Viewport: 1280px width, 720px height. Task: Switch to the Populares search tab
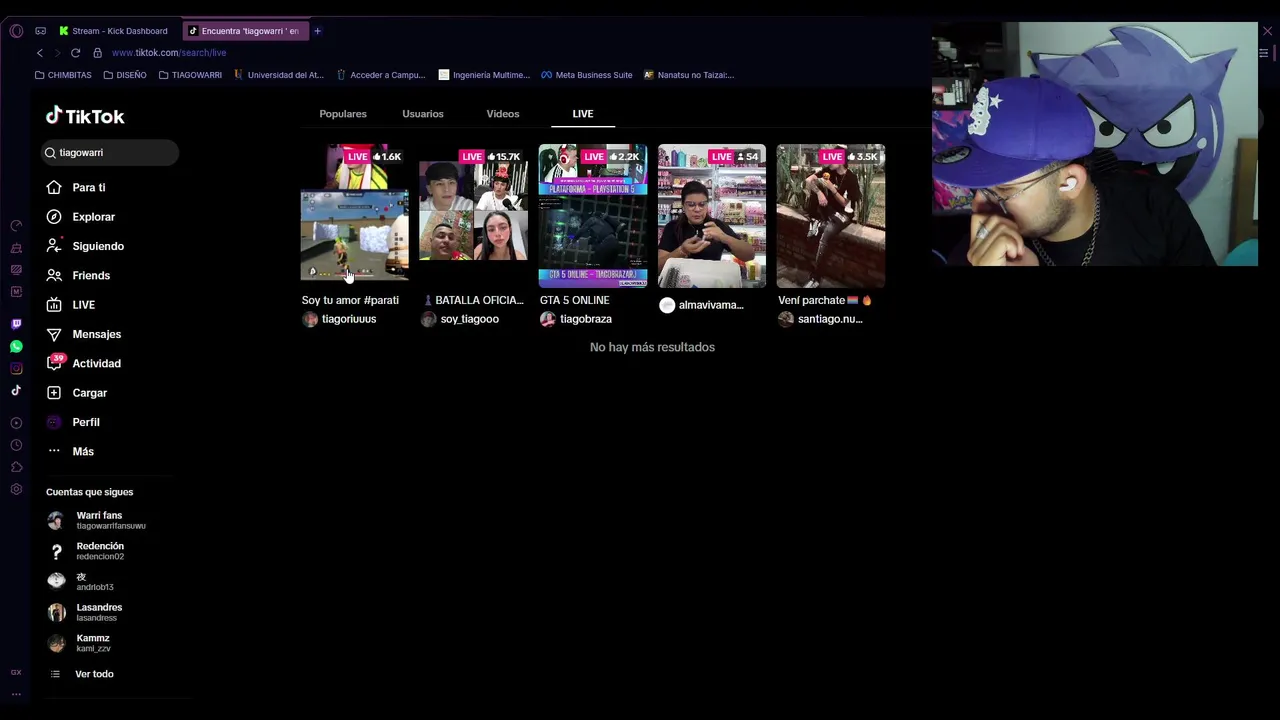[343, 114]
